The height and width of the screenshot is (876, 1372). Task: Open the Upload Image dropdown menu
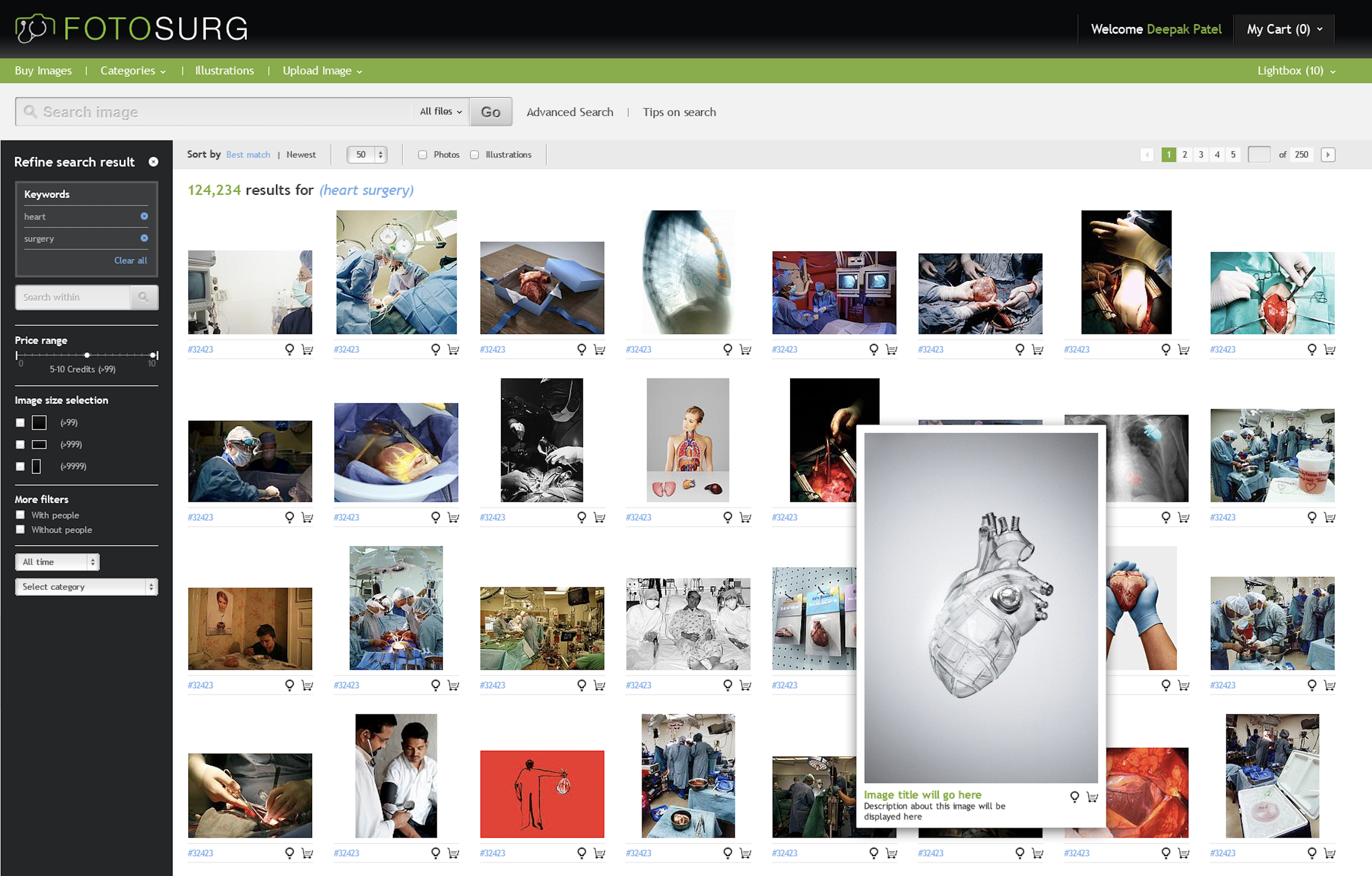click(322, 71)
